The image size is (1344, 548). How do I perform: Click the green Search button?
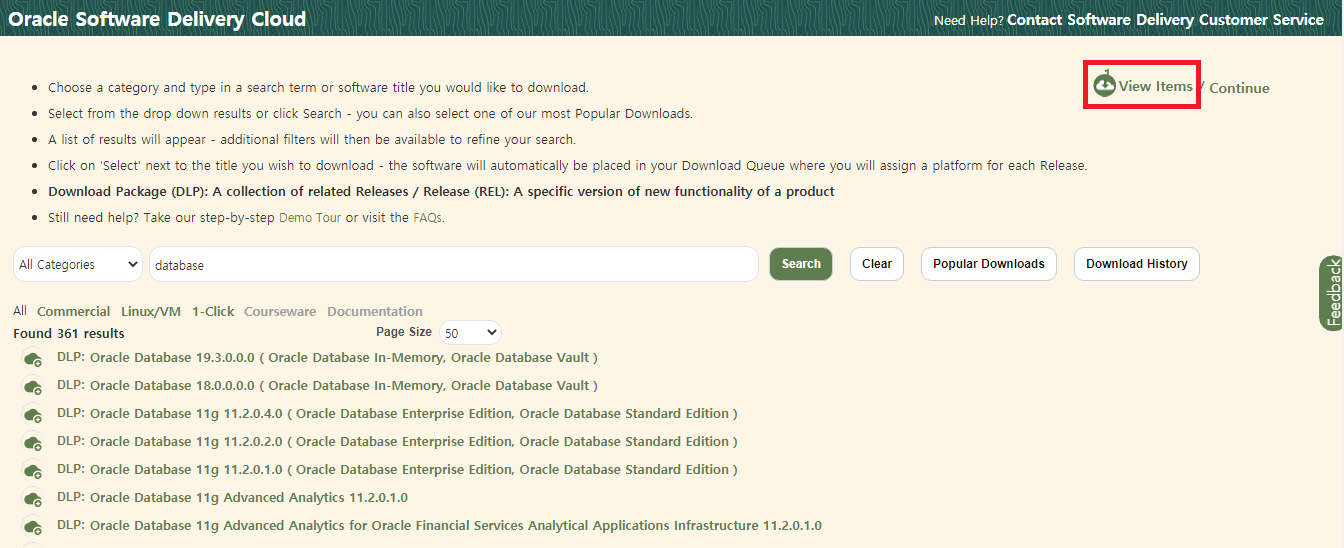[801, 264]
